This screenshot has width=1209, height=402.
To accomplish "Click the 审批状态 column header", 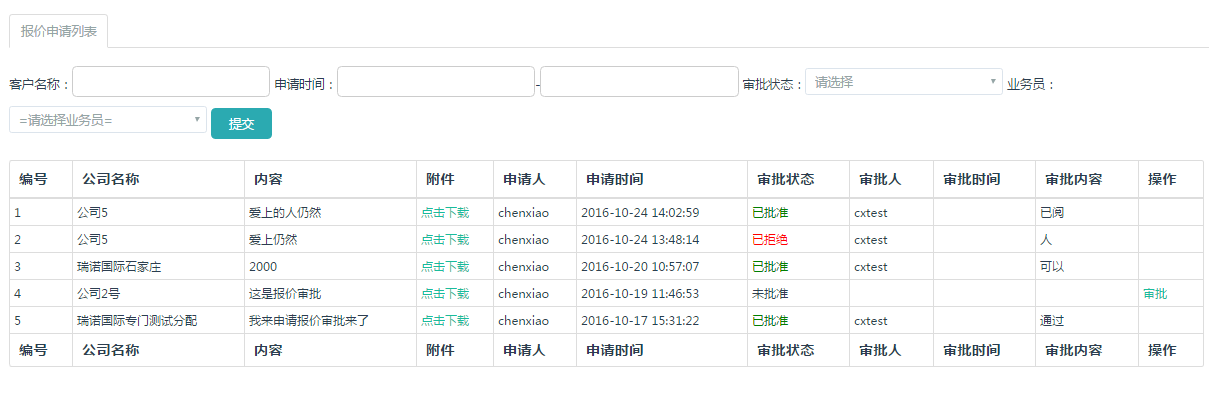I will (786, 180).
